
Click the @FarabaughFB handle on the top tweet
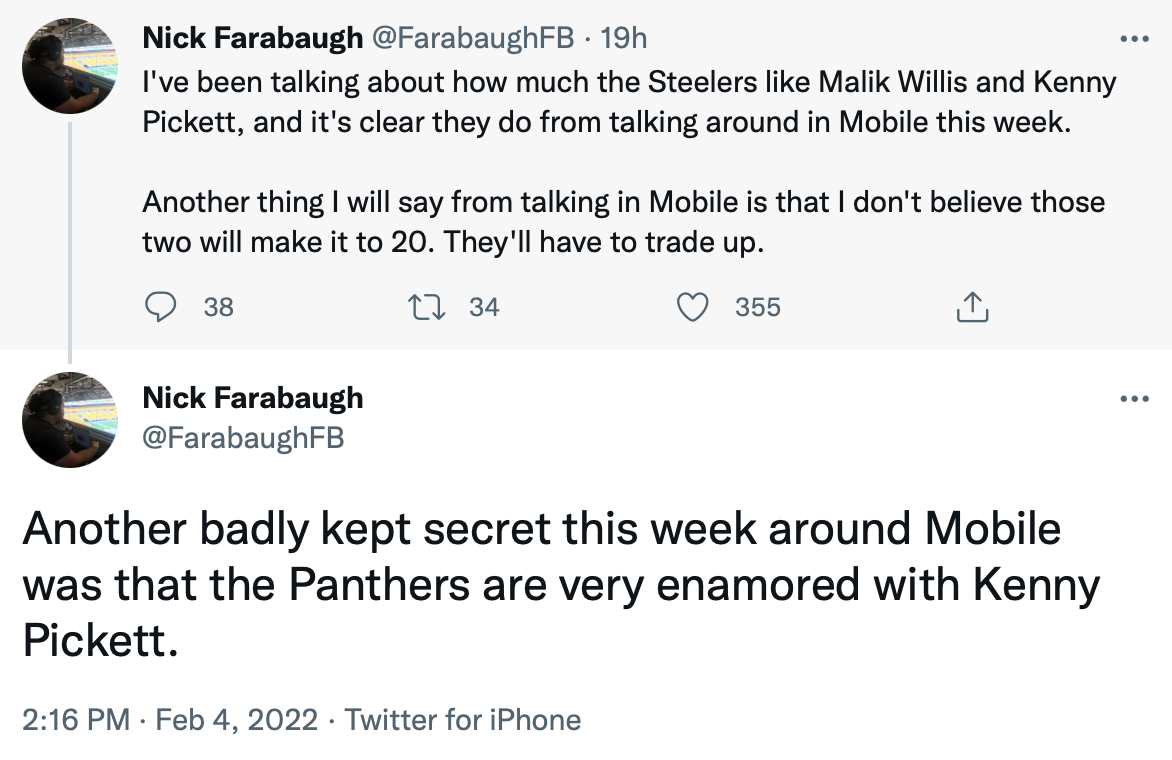coord(473,39)
